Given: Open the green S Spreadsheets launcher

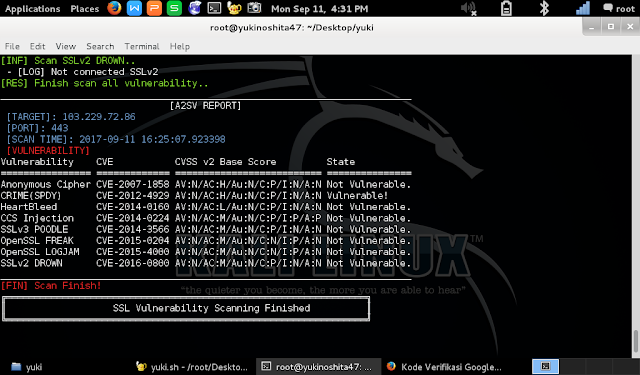Looking at the screenshot, I should click(174, 8).
